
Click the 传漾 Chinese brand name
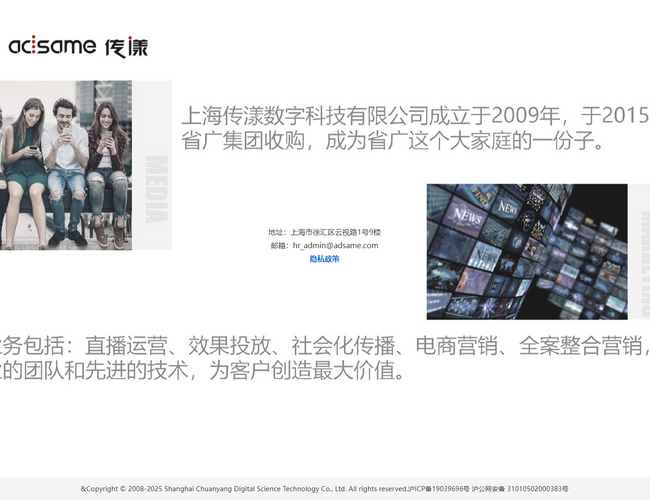pyautogui.click(x=126, y=46)
